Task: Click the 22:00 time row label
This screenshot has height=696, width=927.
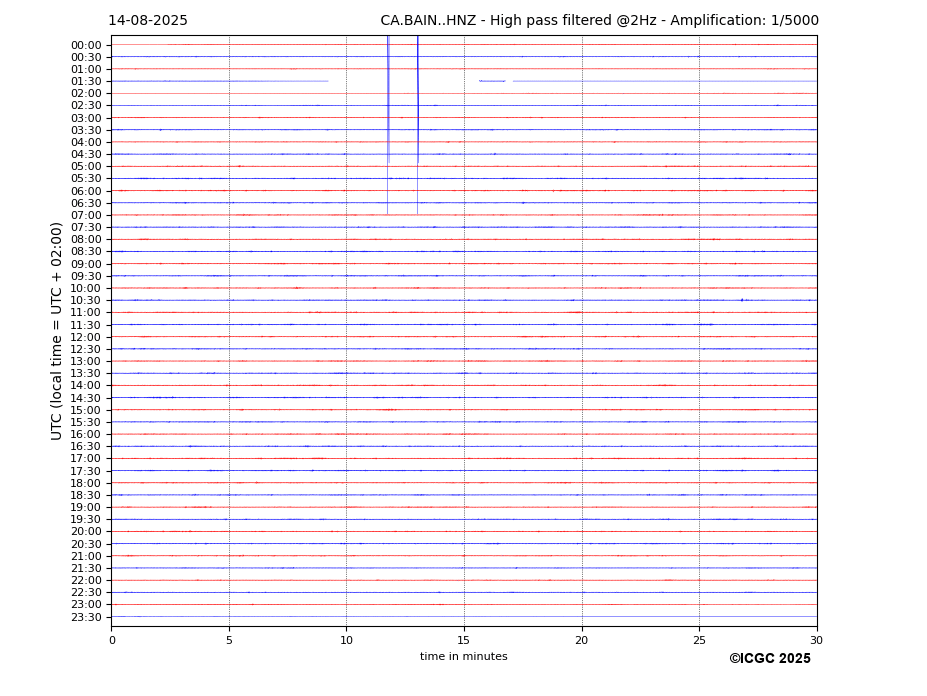Action: pyautogui.click(x=86, y=581)
